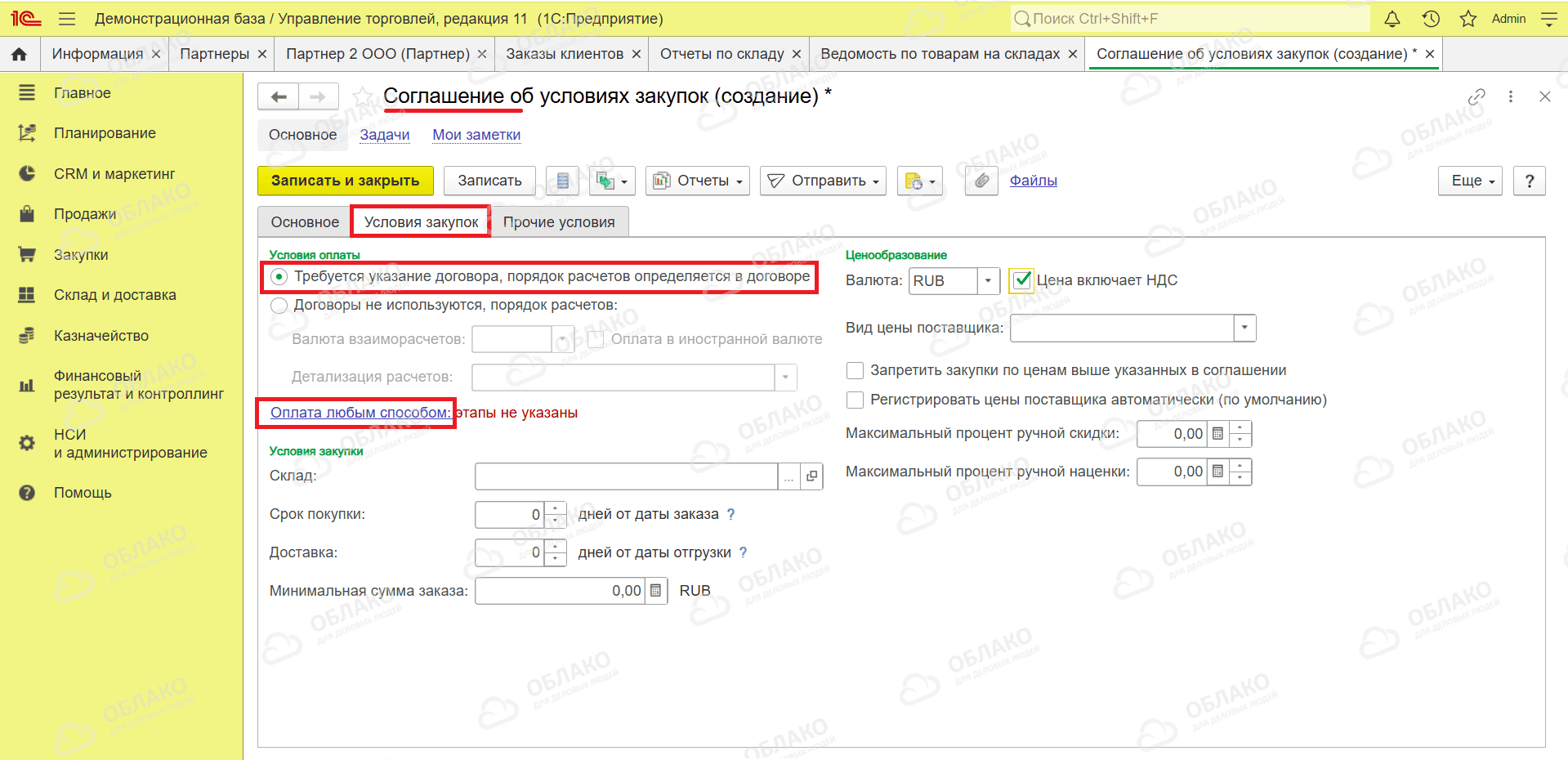
Task: Open history clock icon
Action: click(1431, 19)
